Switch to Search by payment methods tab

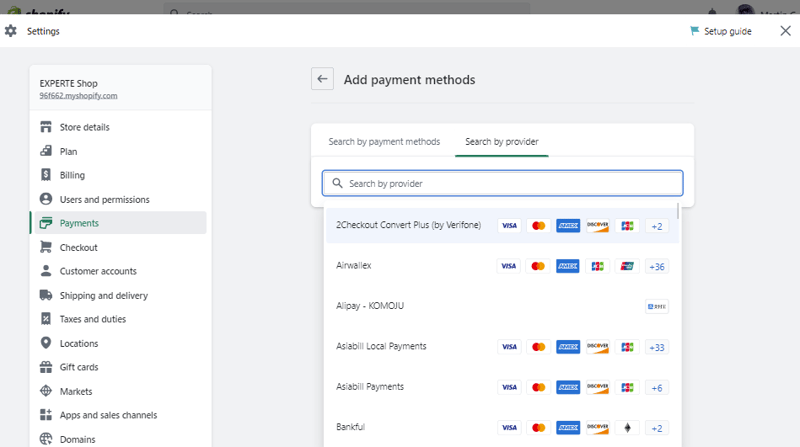[384, 142]
